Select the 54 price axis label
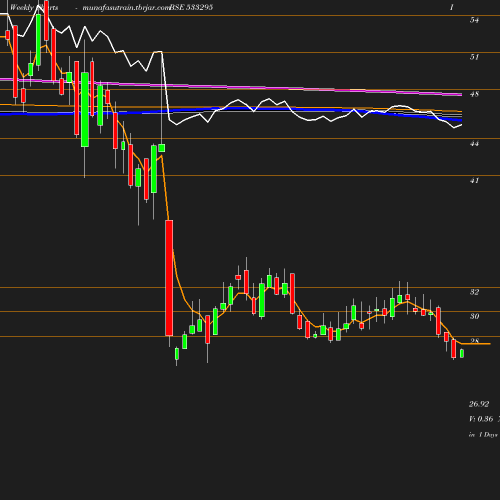This screenshot has width=500, height=500. pyautogui.click(x=474, y=20)
